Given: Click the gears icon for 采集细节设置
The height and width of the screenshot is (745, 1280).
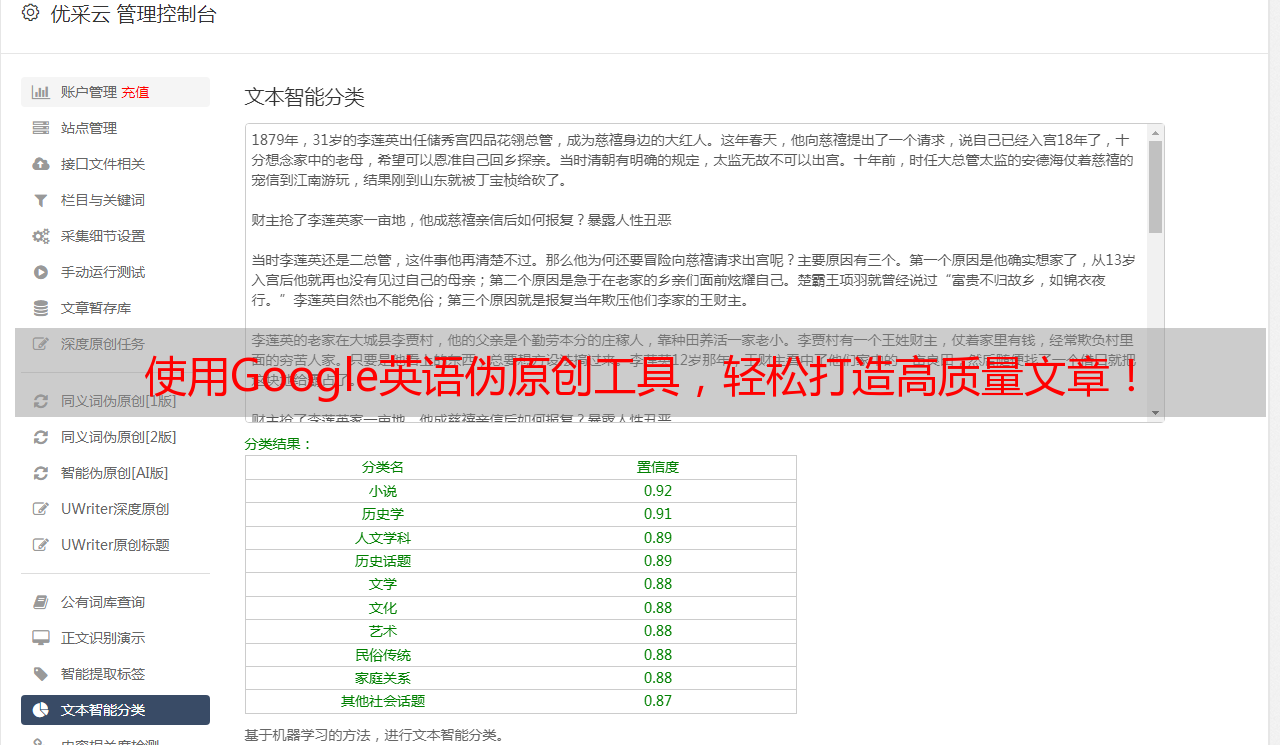Looking at the screenshot, I should (x=41, y=236).
